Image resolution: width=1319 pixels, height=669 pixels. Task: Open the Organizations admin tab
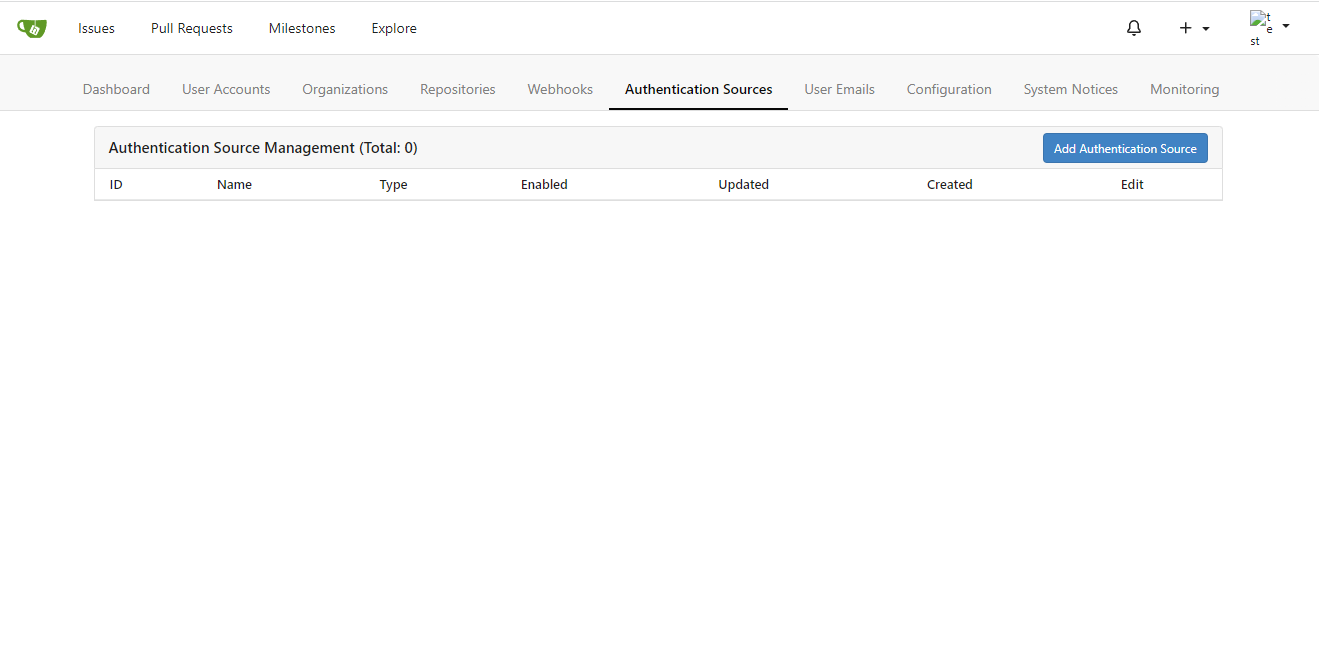pos(344,89)
